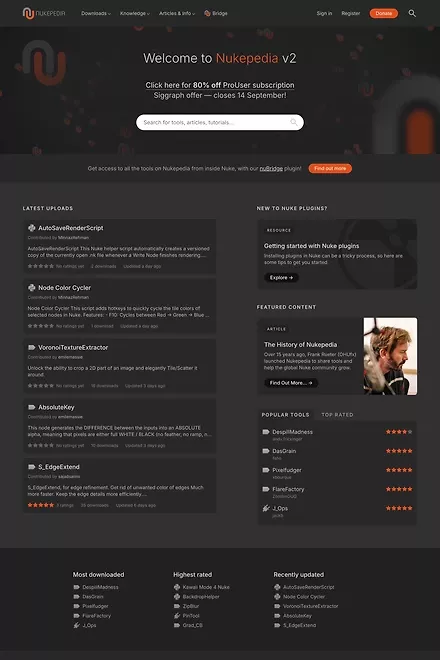Click the Register link
This screenshot has height=660, width=440.
351,13
